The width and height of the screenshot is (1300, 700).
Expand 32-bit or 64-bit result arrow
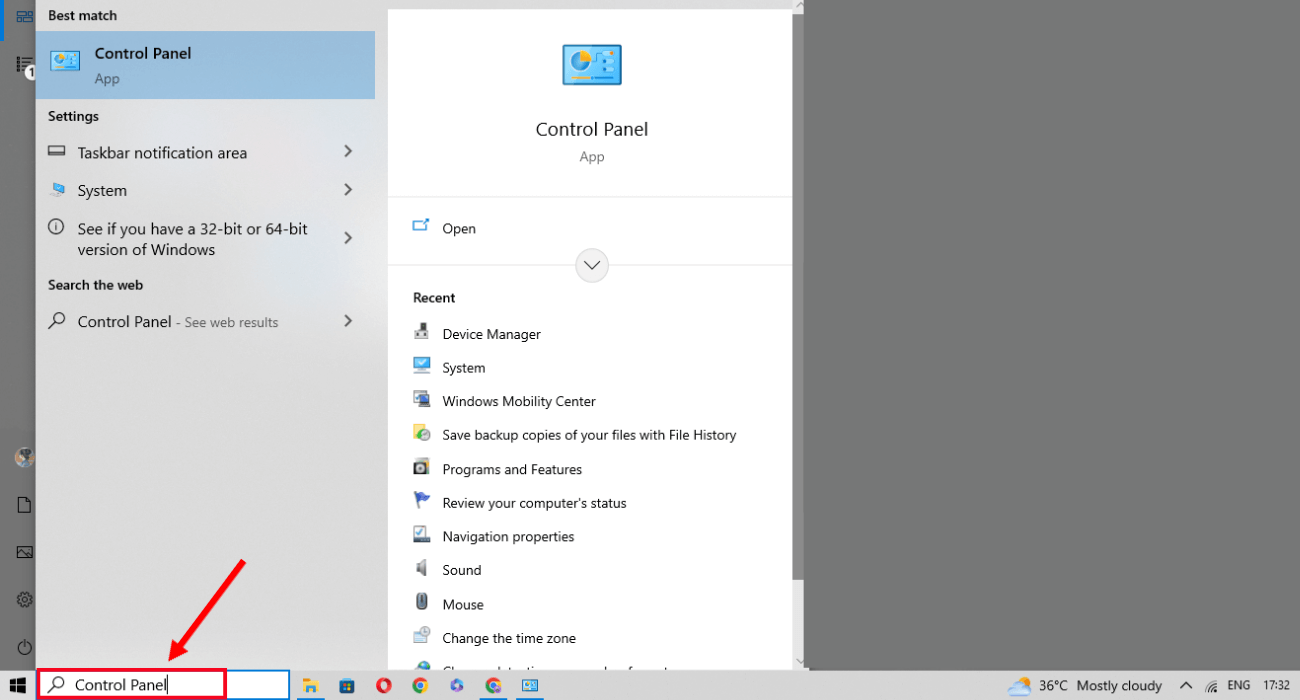pyautogui.click(x=348, y=238)
